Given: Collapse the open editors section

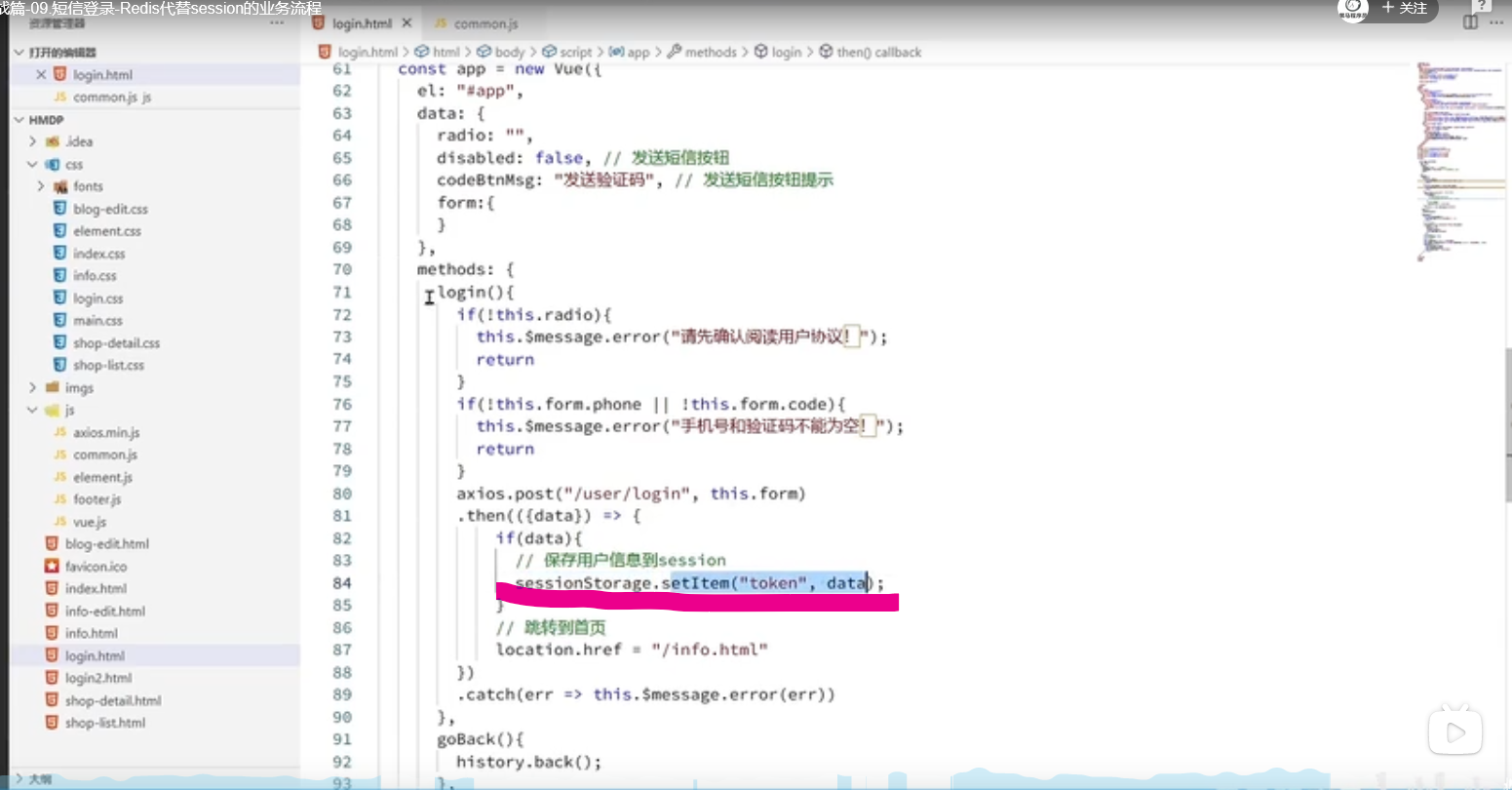Looking at the screenshot, I should pyautogui.click(x=19, y=53).
